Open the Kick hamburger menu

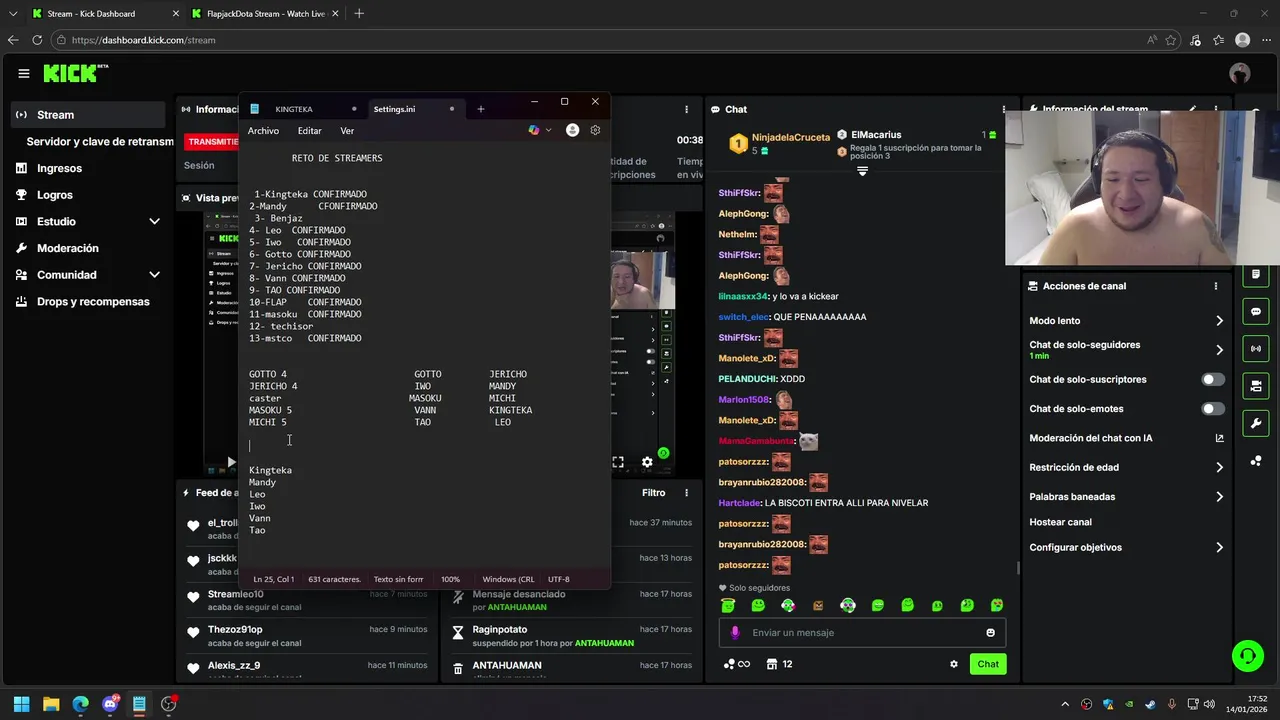pos(24,73)
